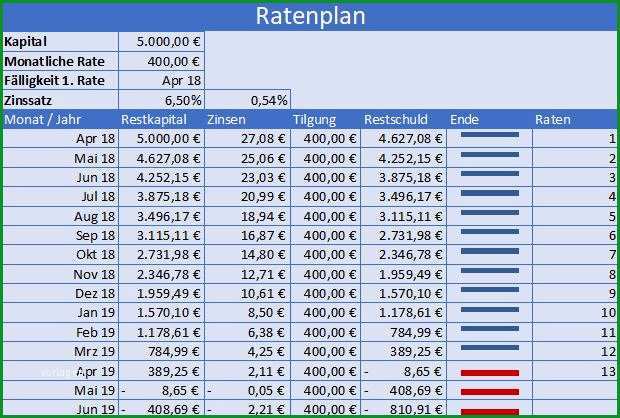Image resolution: width=620 pixels, height=418 pixels.
Task: Click blue Ende bar in Apr 18 row
Action: (x=490, y=135)
